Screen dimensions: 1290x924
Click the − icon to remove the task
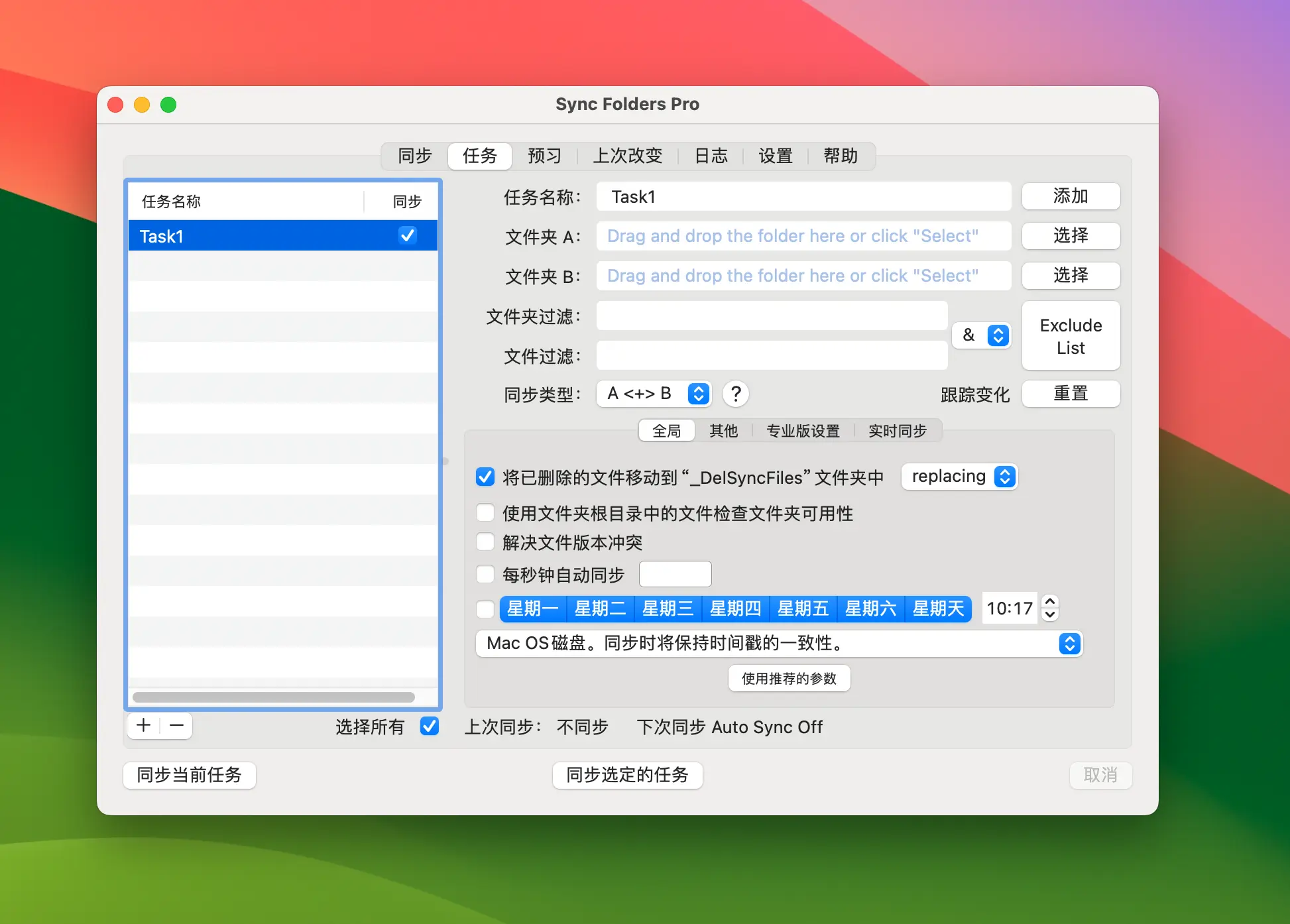pos(176,725)
